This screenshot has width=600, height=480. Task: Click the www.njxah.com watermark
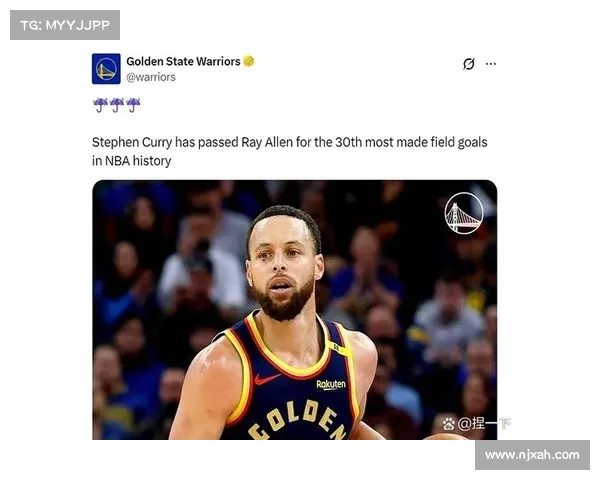point(532,455)
